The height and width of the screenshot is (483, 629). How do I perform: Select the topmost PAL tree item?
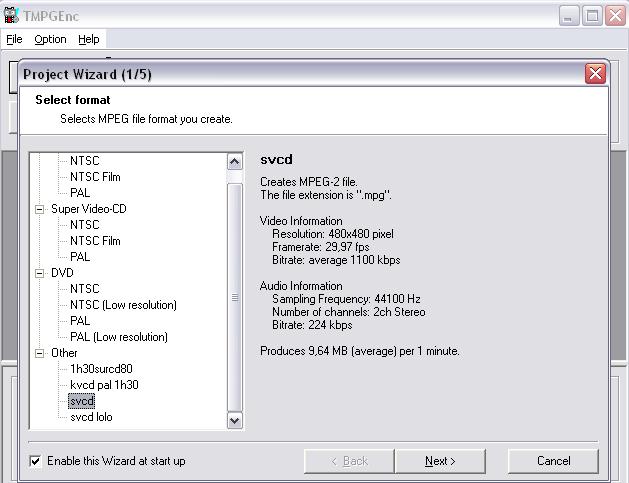tap(80, 193)
